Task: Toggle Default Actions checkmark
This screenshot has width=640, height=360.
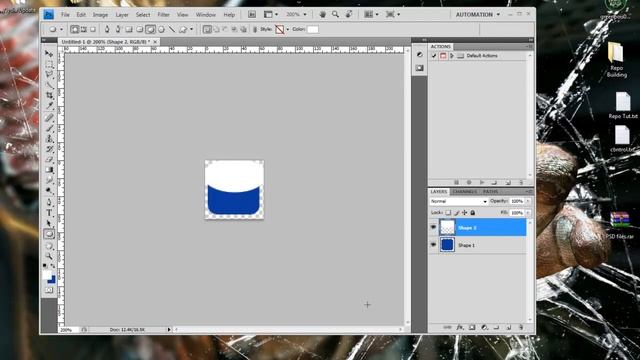Action: (434, 56)
